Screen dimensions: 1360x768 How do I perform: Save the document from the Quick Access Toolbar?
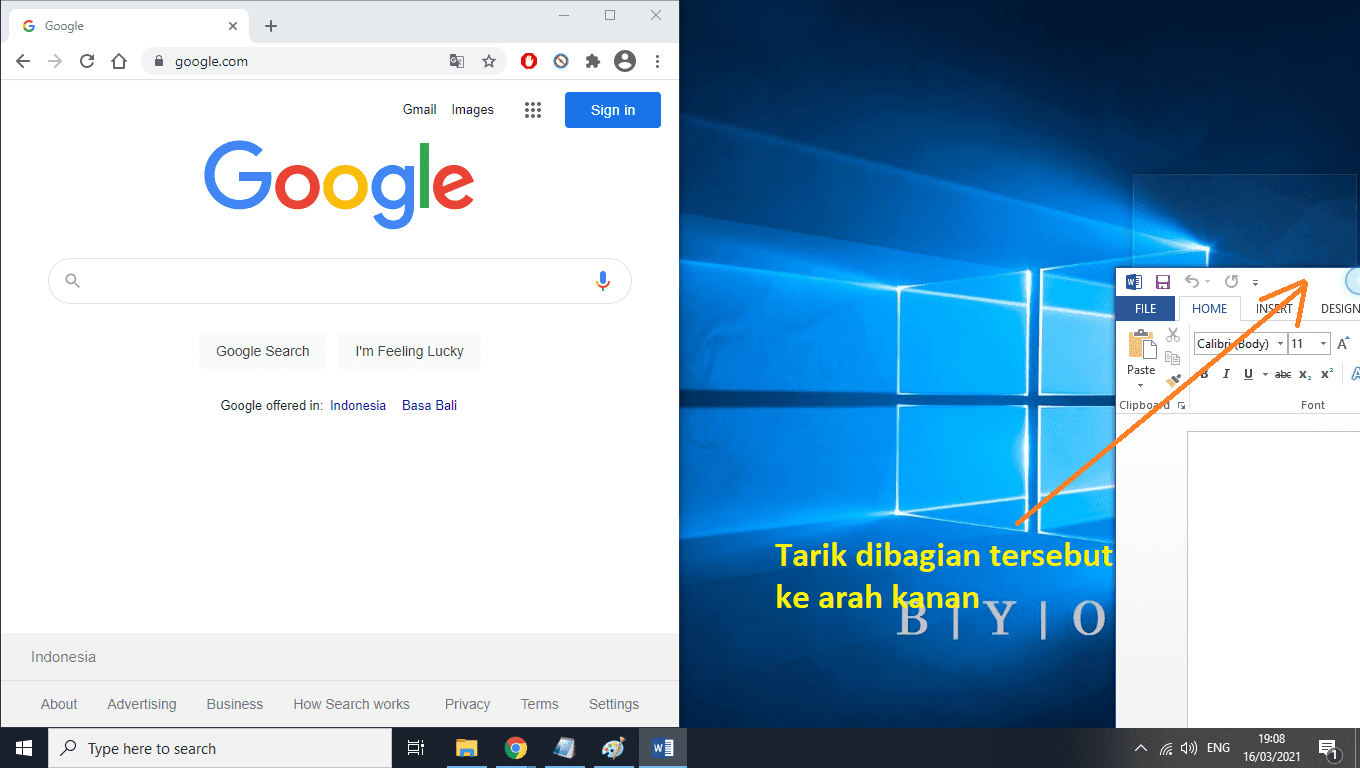pyautogui.click(x=1162, y=282)
